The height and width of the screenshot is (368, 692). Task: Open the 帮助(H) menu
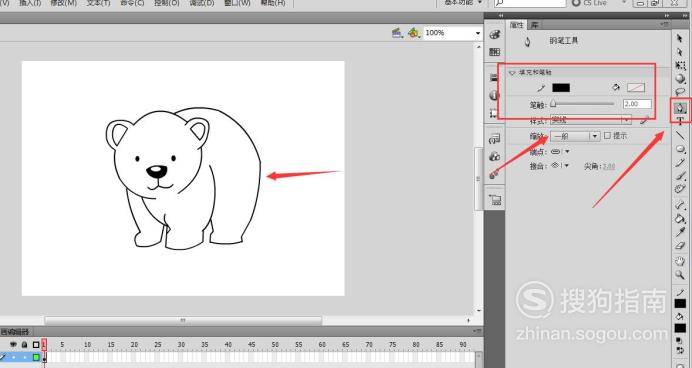click(273, 3)
